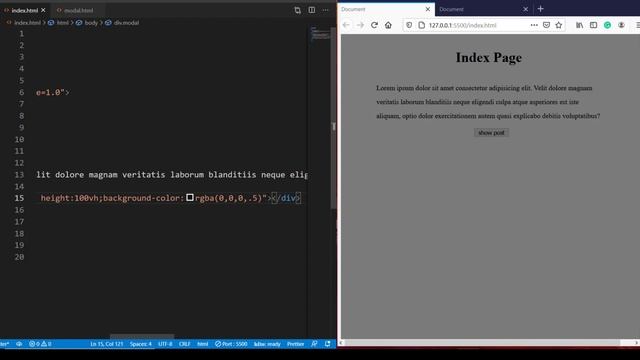Click Ln 15, Col 121 in status bar
Screen dimensions: 640x360
click(107, 344)
